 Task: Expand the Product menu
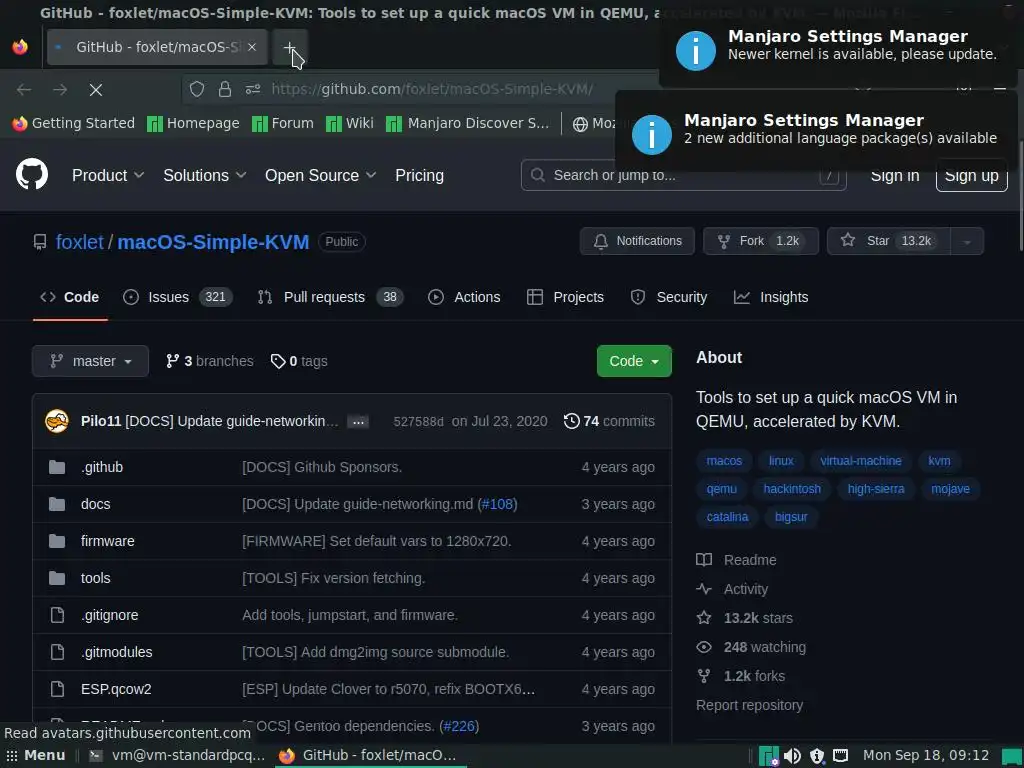pyautogui.click(x=108, y=175)
